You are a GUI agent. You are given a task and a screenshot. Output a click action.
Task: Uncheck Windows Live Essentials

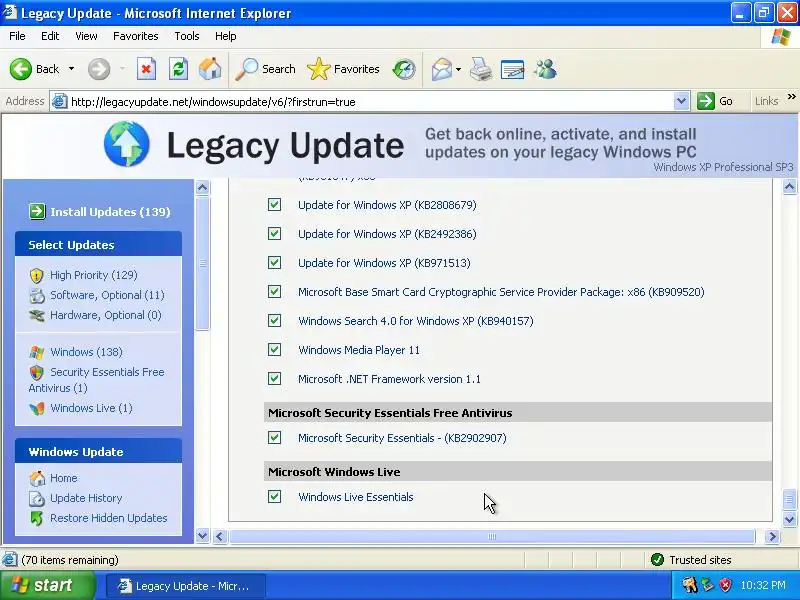(x=274, y=496)
